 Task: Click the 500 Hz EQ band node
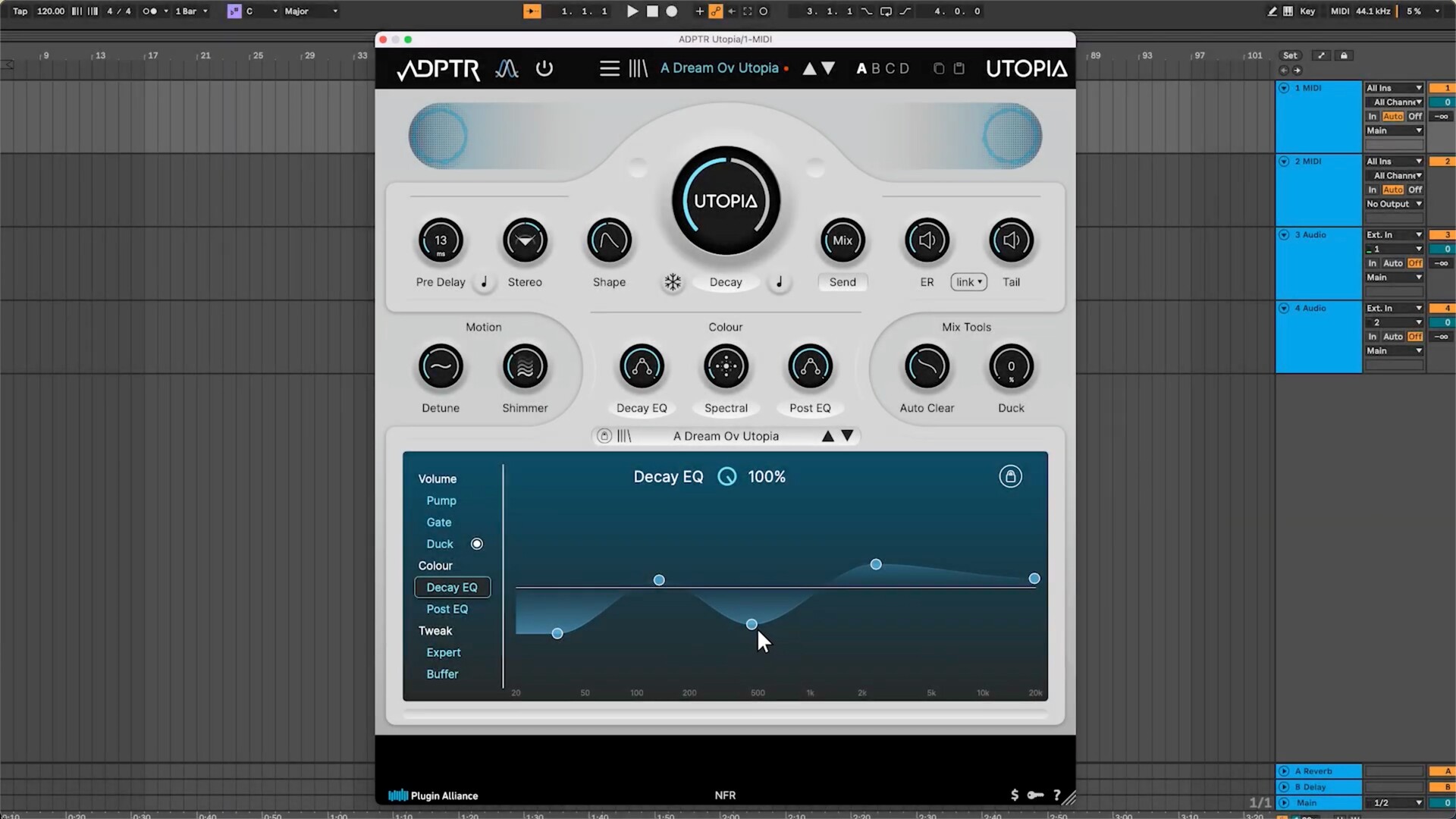click(752, 624)
